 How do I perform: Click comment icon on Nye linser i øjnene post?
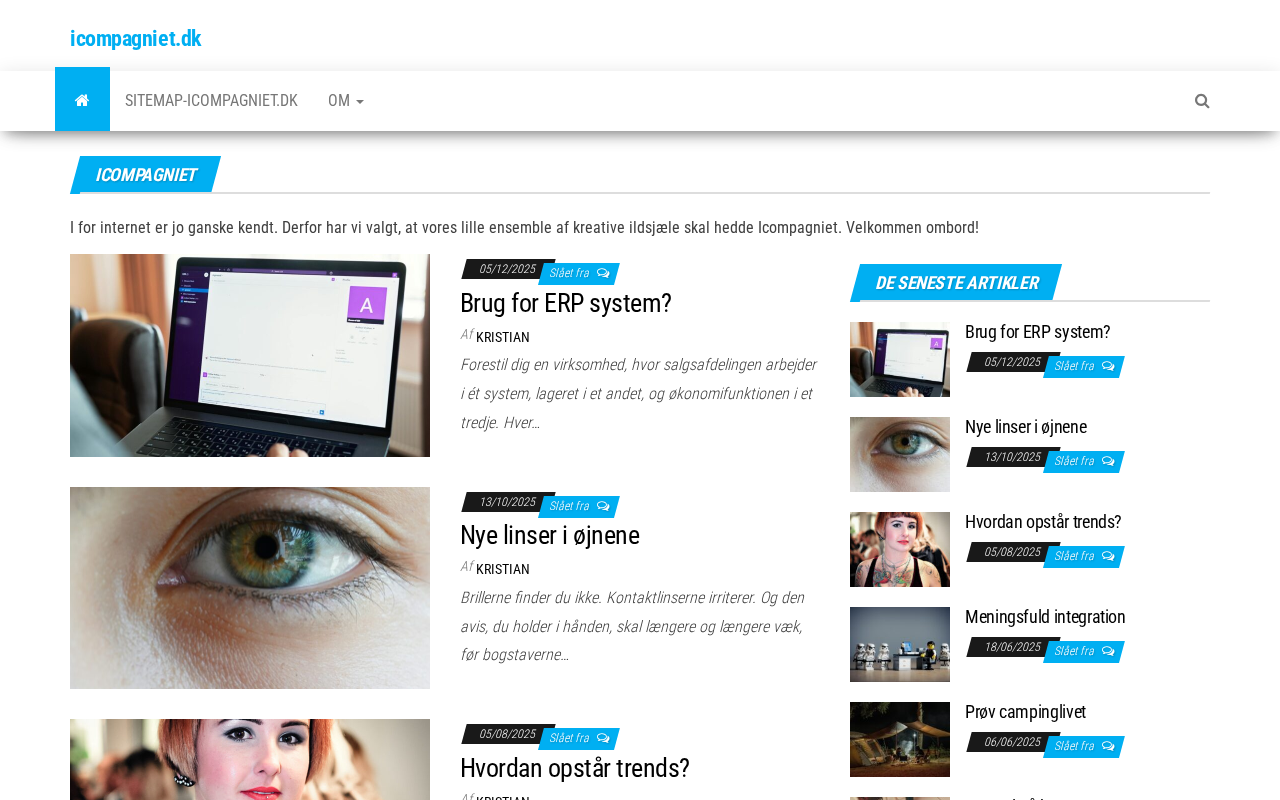click(x=603, y=506)
